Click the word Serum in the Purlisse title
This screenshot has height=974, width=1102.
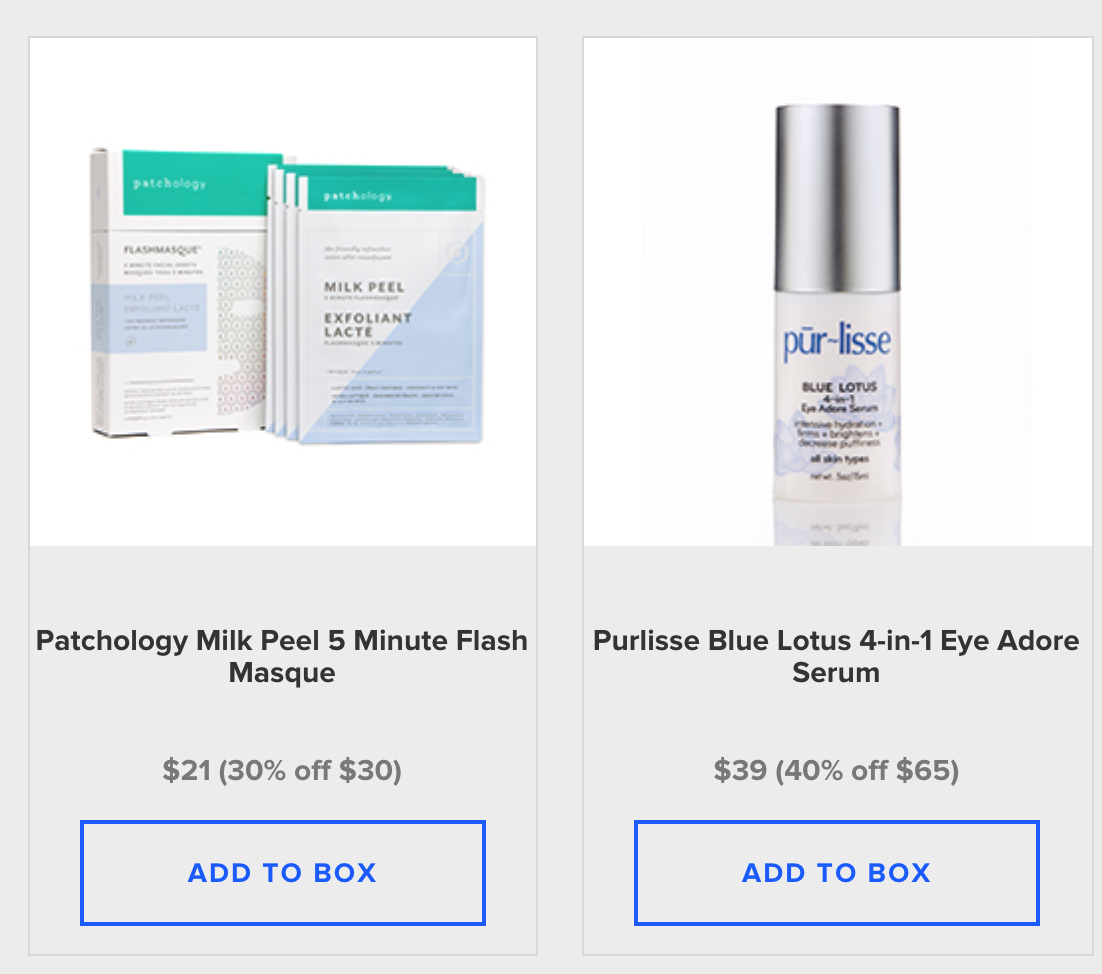[836, 673]
